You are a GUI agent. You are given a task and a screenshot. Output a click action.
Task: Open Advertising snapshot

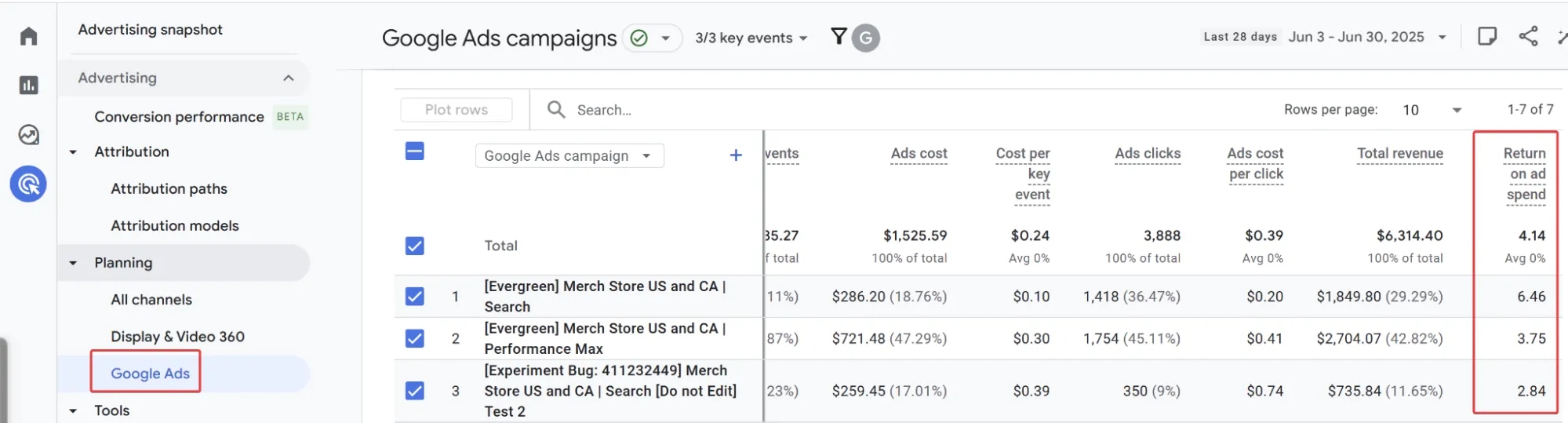click(x=151, y=30)
